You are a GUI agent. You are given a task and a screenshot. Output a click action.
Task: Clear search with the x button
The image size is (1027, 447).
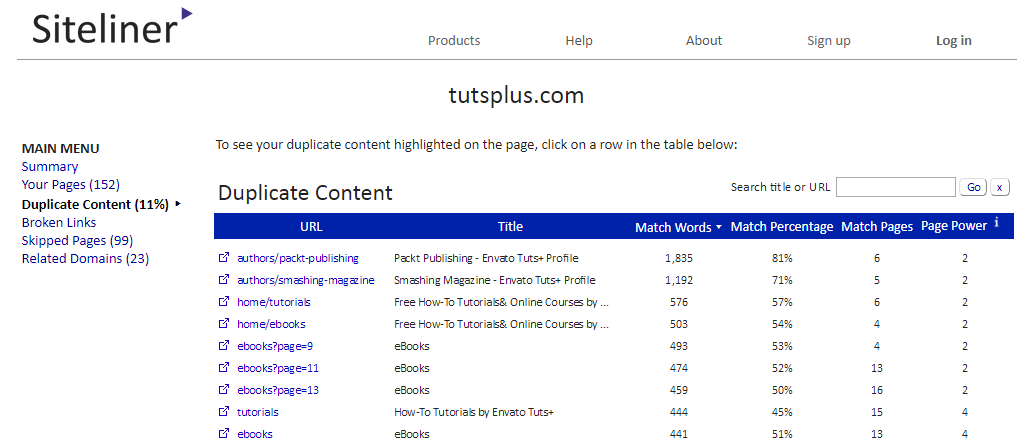(x=999, y=187)
